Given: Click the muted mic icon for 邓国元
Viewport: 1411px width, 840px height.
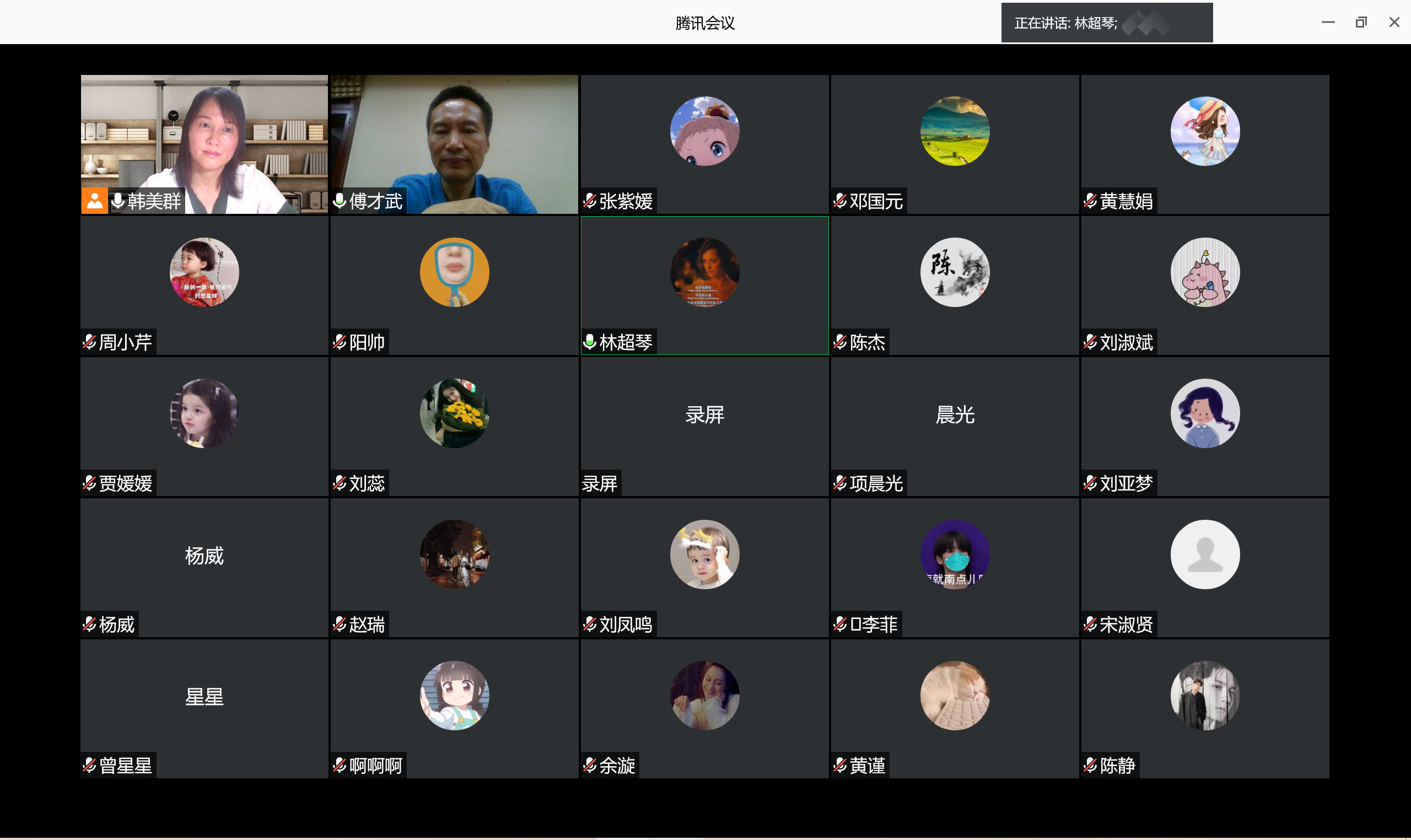Looking at the screenshot, I should [840, 201].
